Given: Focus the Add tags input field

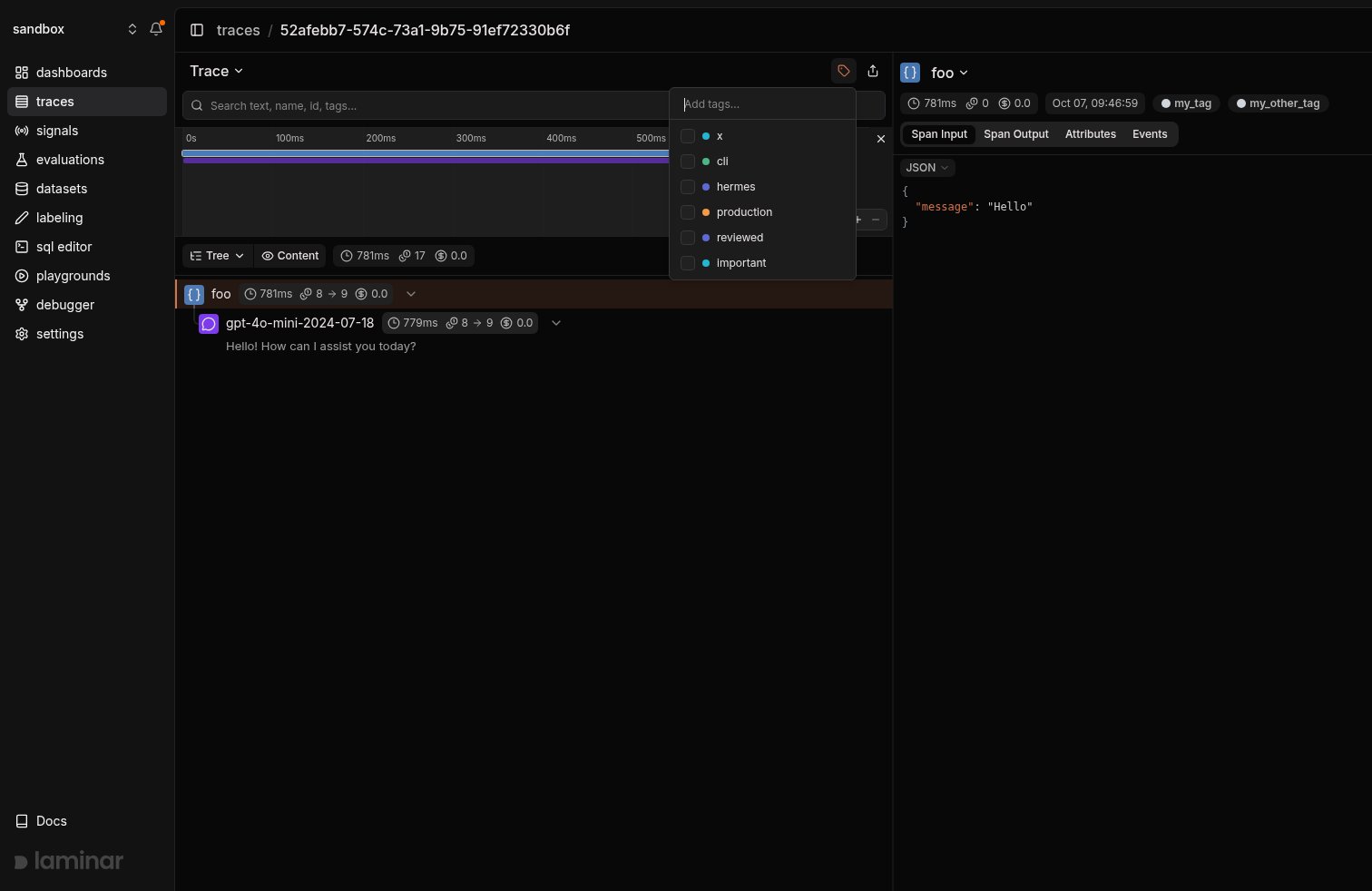Looking at the screenshot, I should point(762,104).
